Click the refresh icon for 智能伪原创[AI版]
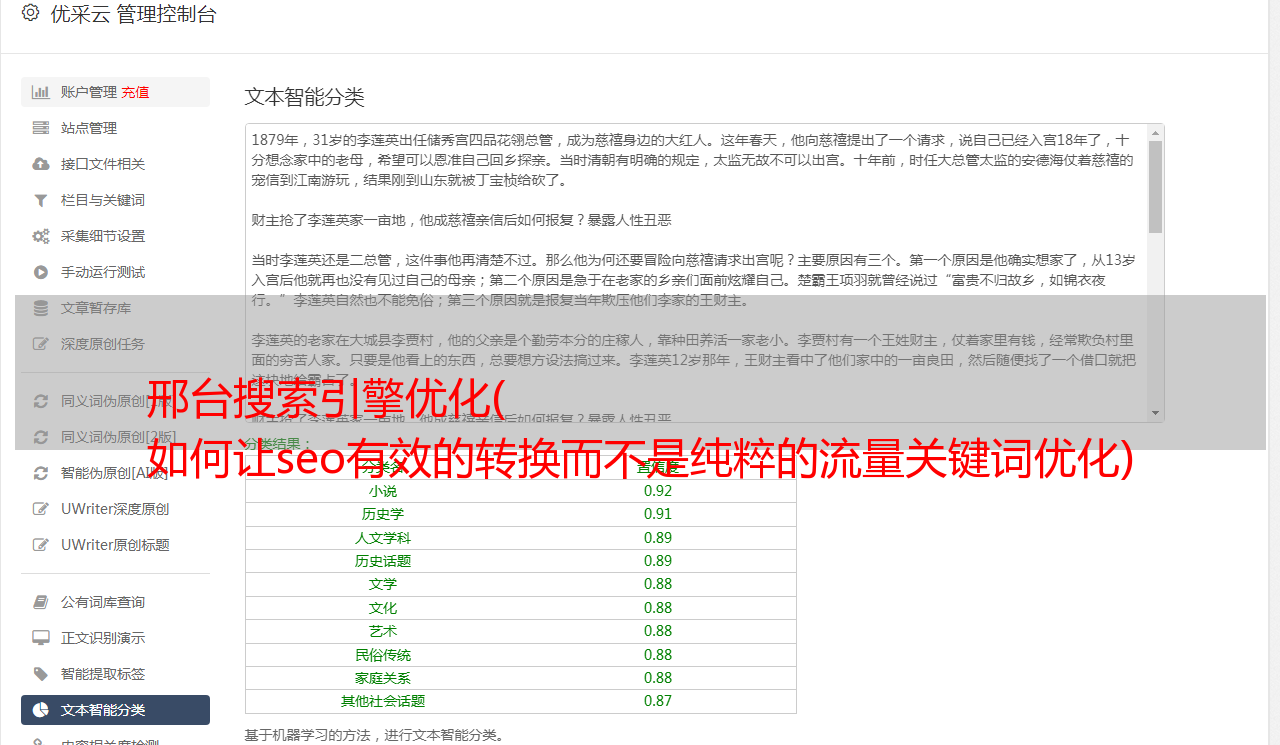The height and width of the screenshot is (745, 1280). point(41,473)
